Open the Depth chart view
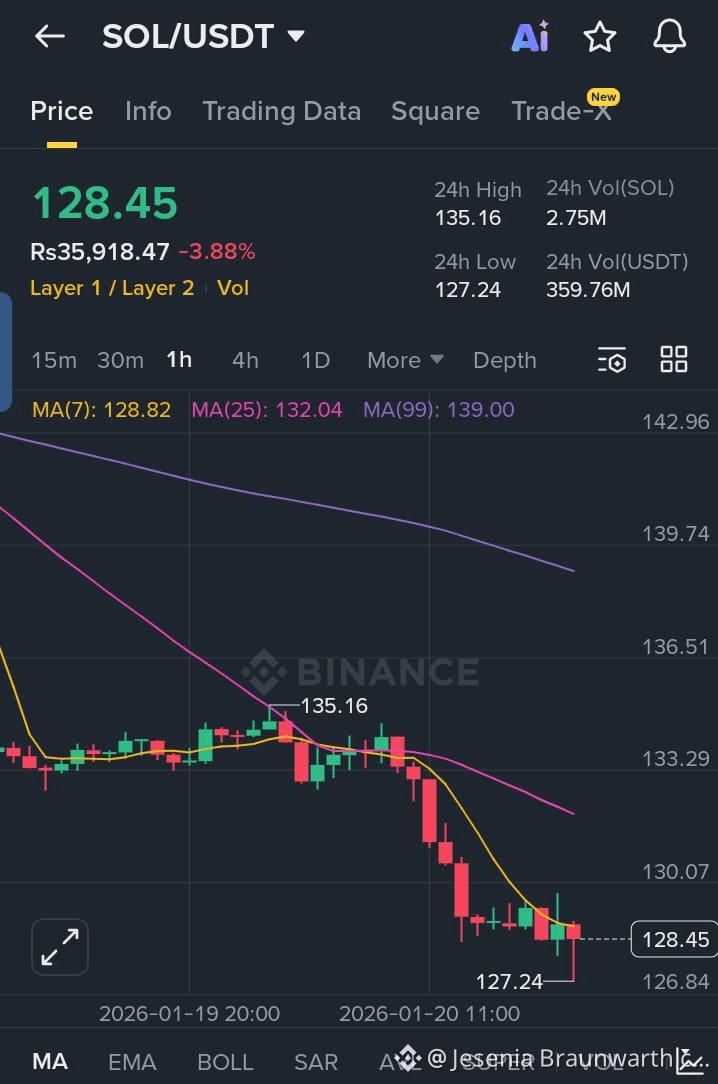Image resolution: width=718 pixels, height=1084 pixels. (x=504, y=360)
